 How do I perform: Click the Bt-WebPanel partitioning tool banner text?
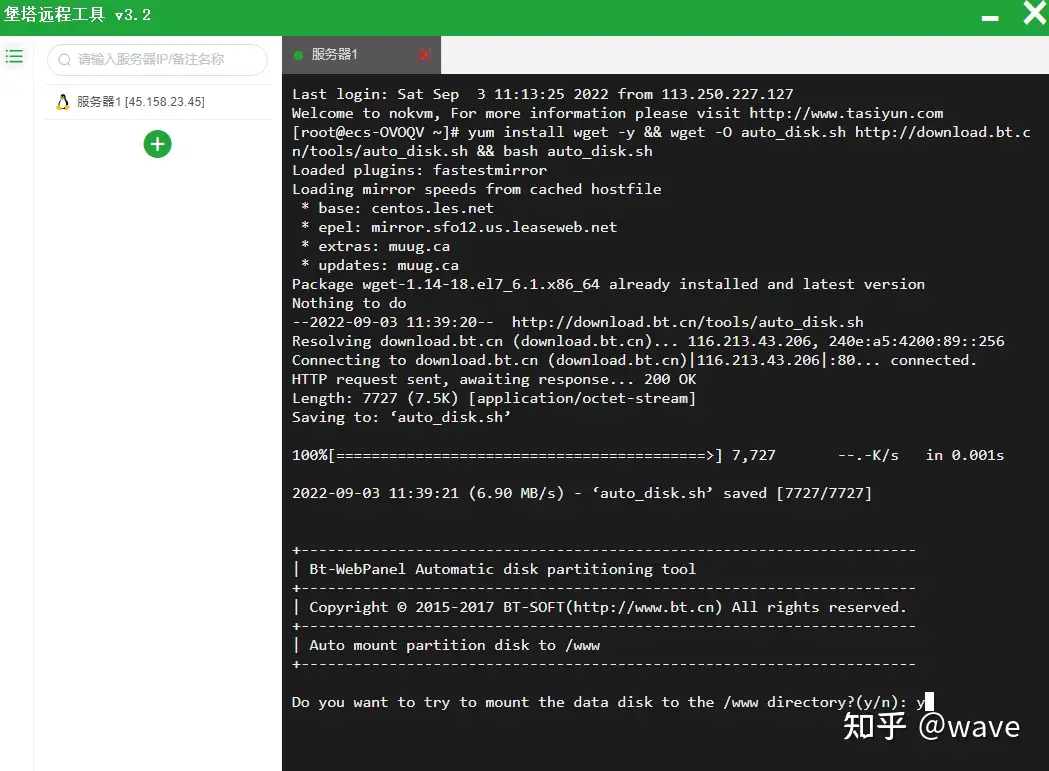pos(500,568)
